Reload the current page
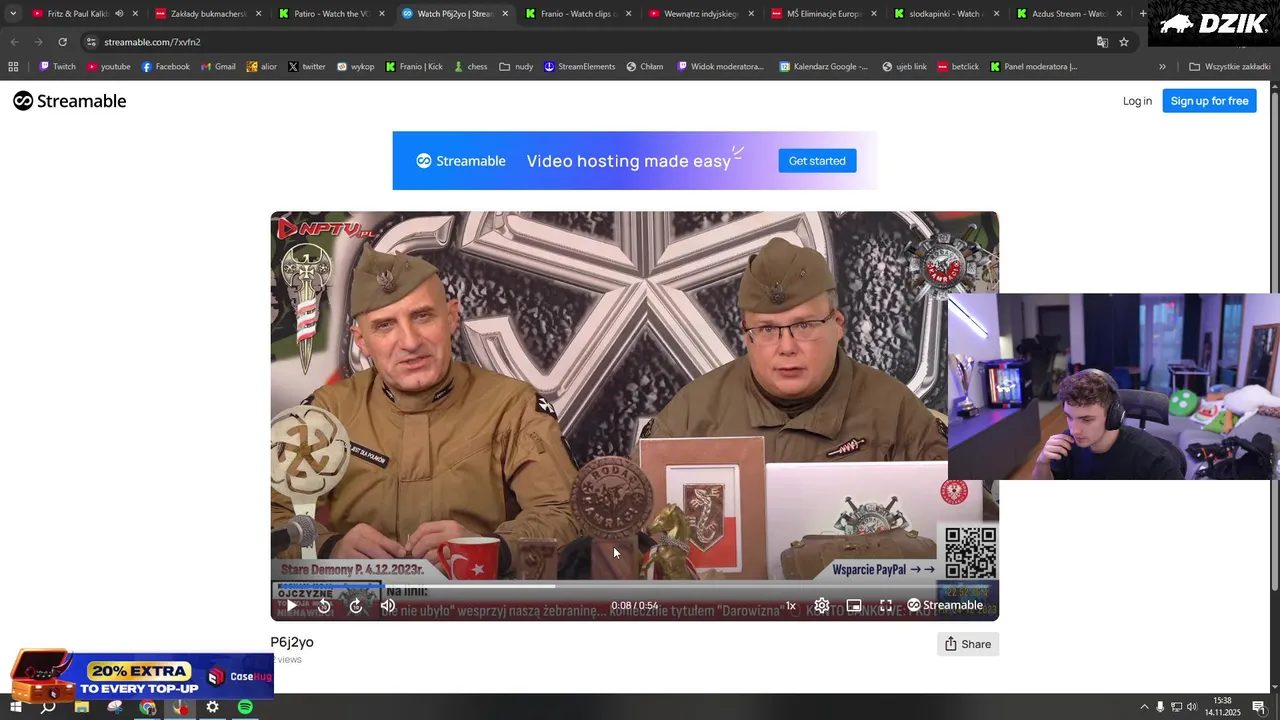The height and width of the screenshot is (720, 1280). click(62, 42)
